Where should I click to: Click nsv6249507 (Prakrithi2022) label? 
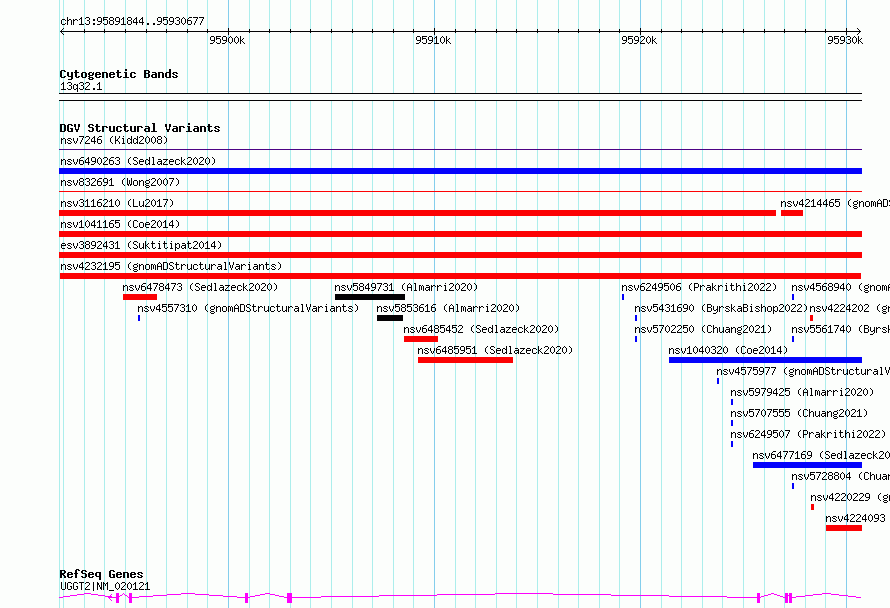pos(808,434)
